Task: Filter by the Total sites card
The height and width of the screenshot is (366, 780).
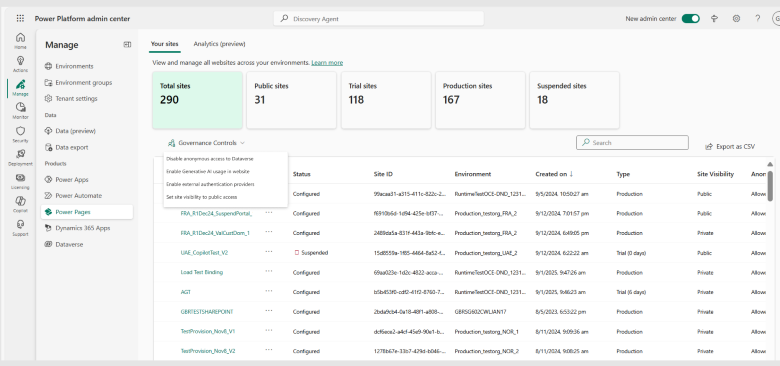Action: click(197, 100)
